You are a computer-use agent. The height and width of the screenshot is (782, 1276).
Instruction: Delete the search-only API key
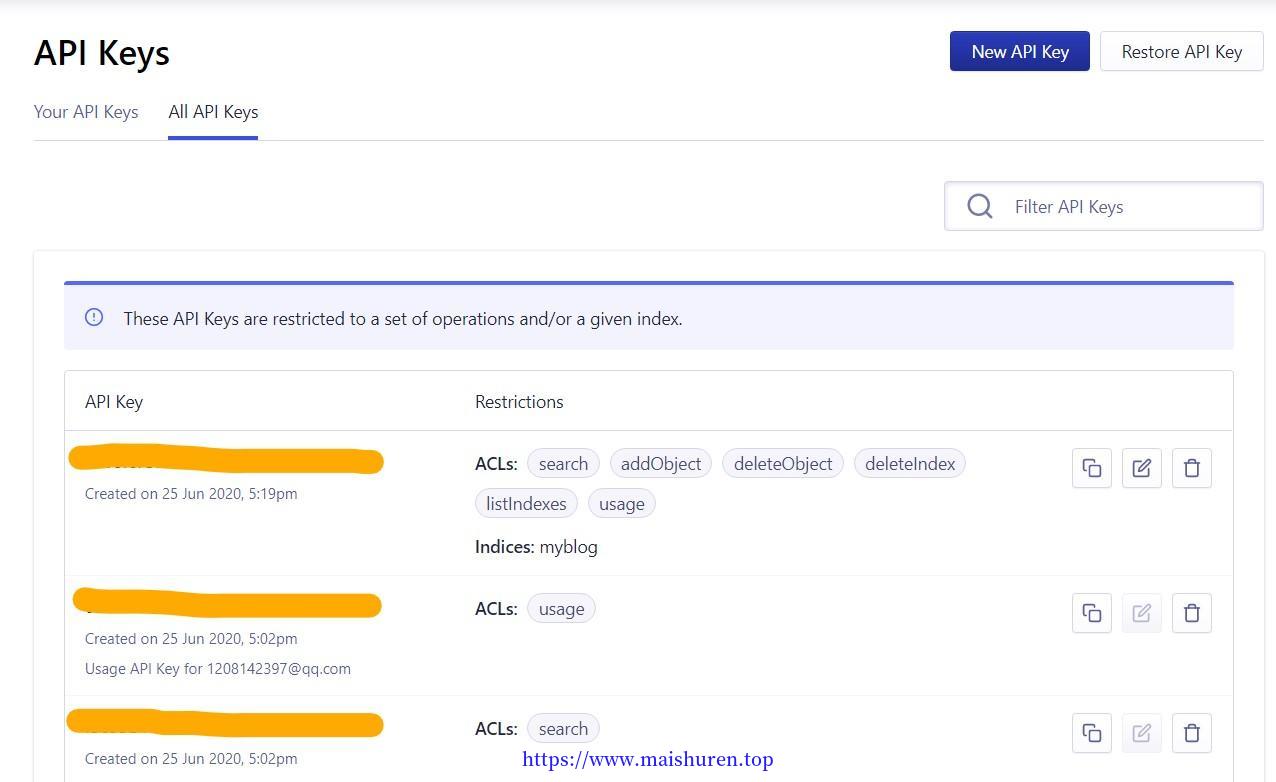tap(1192, 733)
